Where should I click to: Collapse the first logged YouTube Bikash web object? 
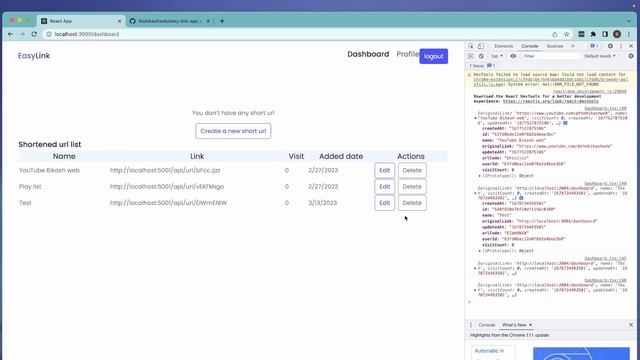click(475, 118)
